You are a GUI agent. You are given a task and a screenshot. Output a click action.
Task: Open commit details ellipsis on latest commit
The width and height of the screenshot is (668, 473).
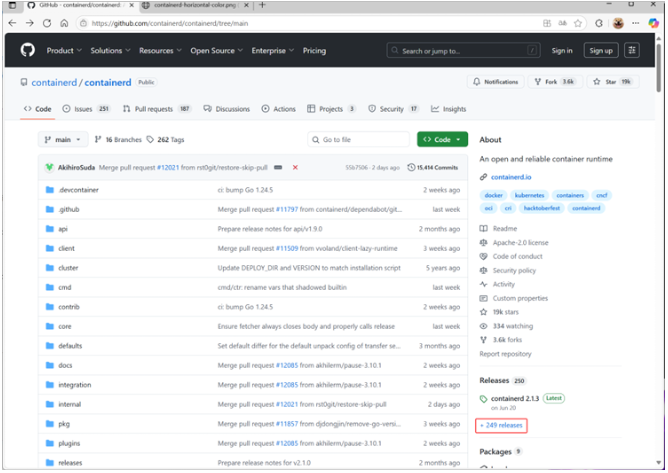coord(278,167)
